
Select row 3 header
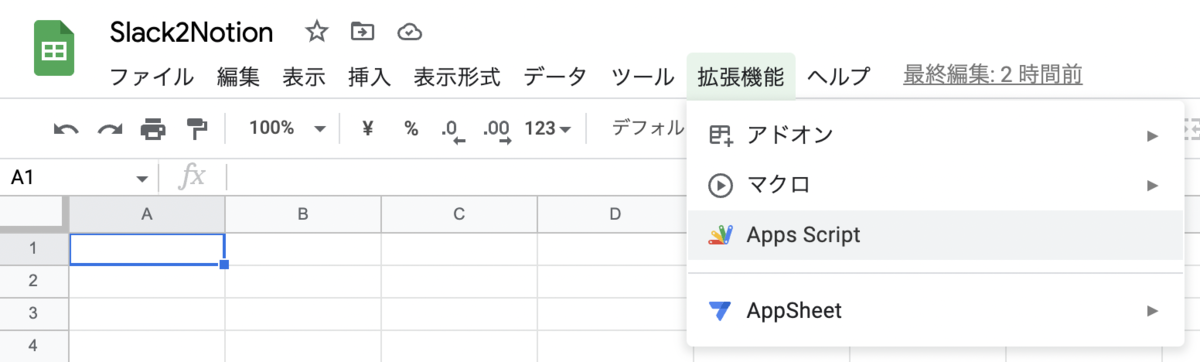[x=33, y=314]
